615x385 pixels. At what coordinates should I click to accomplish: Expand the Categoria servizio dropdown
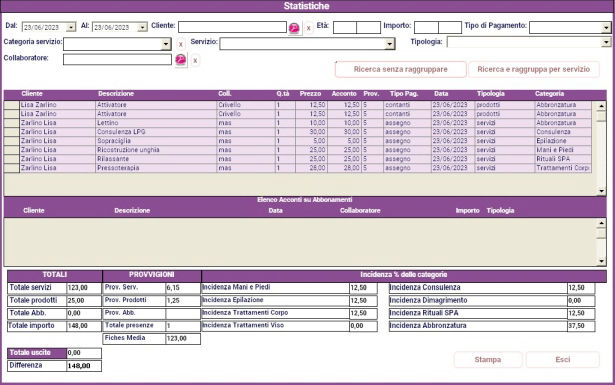pos(166,44)
